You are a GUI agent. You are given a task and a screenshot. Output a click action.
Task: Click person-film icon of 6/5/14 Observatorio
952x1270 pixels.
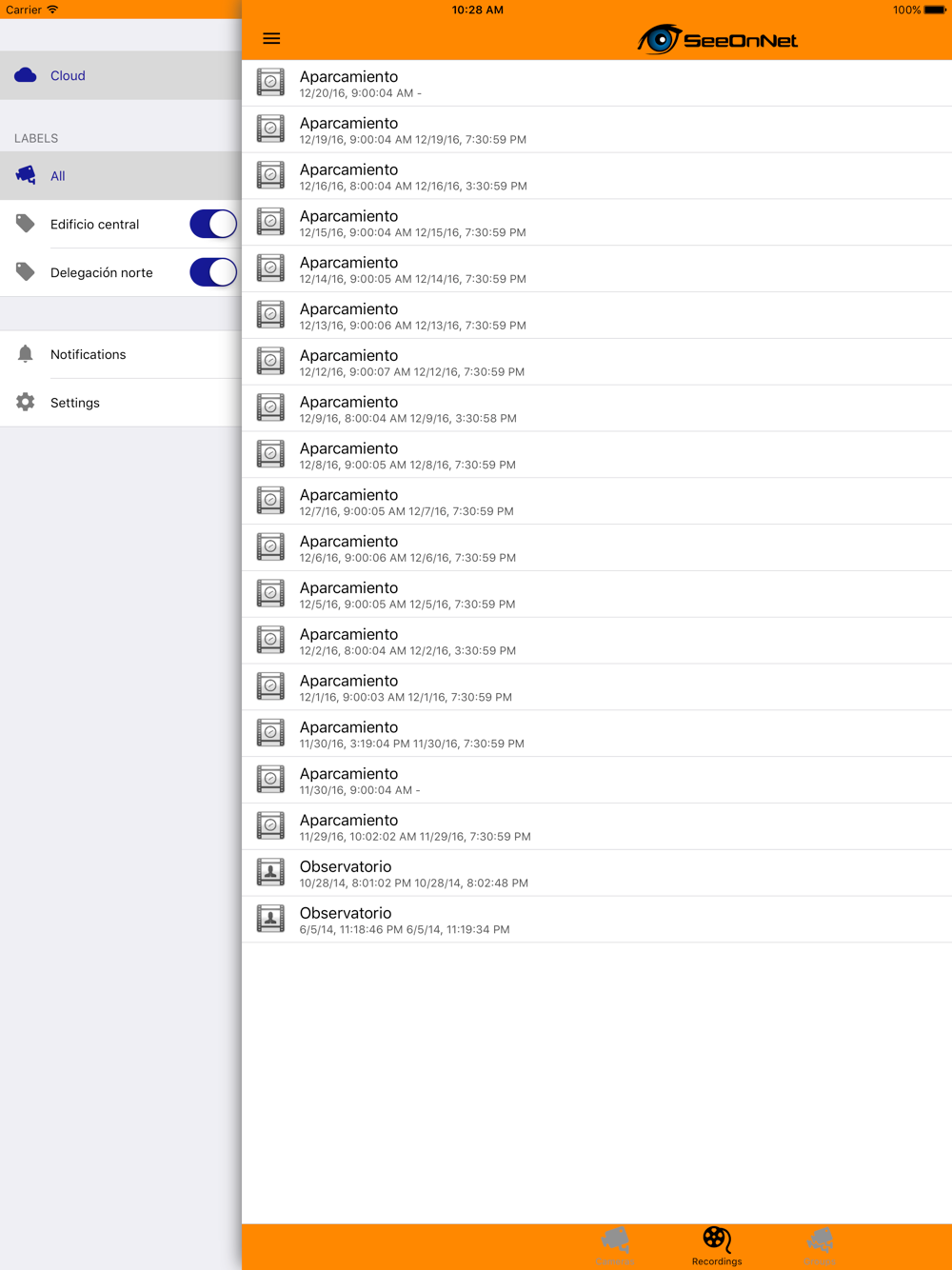[270, 919]
